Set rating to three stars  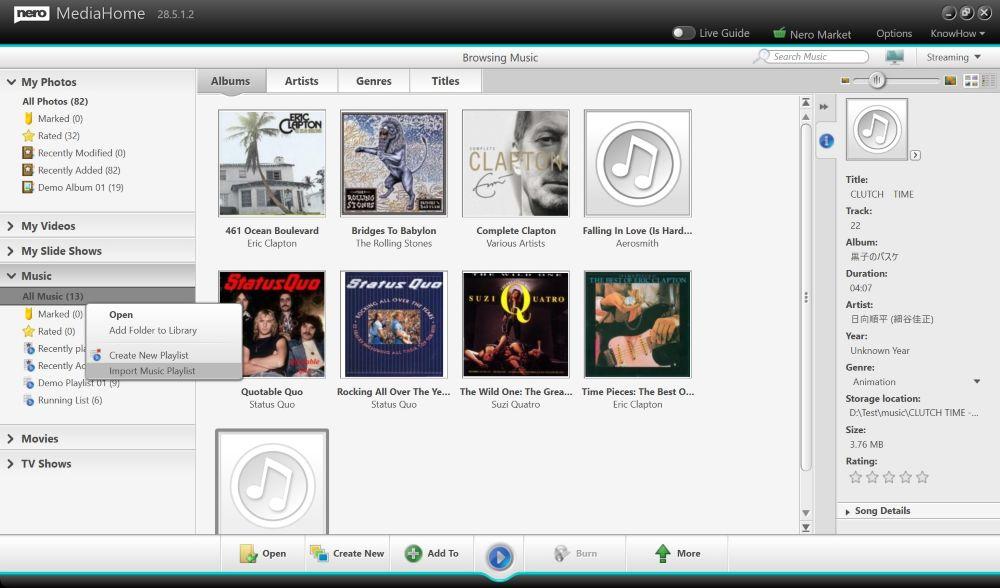(889, 477)
